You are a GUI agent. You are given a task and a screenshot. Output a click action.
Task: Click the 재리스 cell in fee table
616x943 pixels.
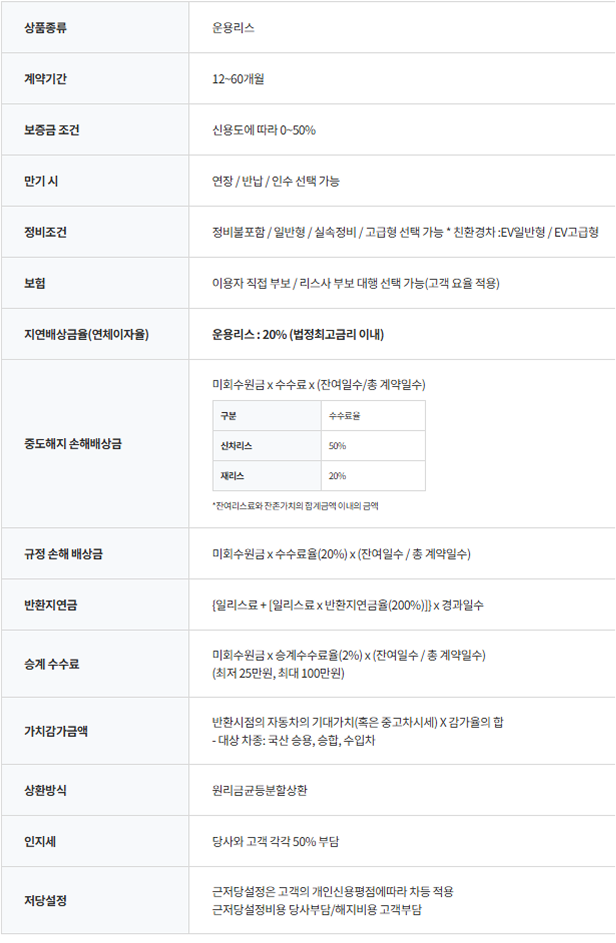[235, 476]
